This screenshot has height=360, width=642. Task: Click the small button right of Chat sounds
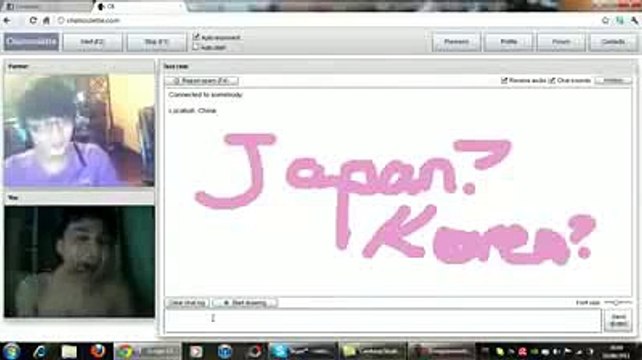pos(613,81)
